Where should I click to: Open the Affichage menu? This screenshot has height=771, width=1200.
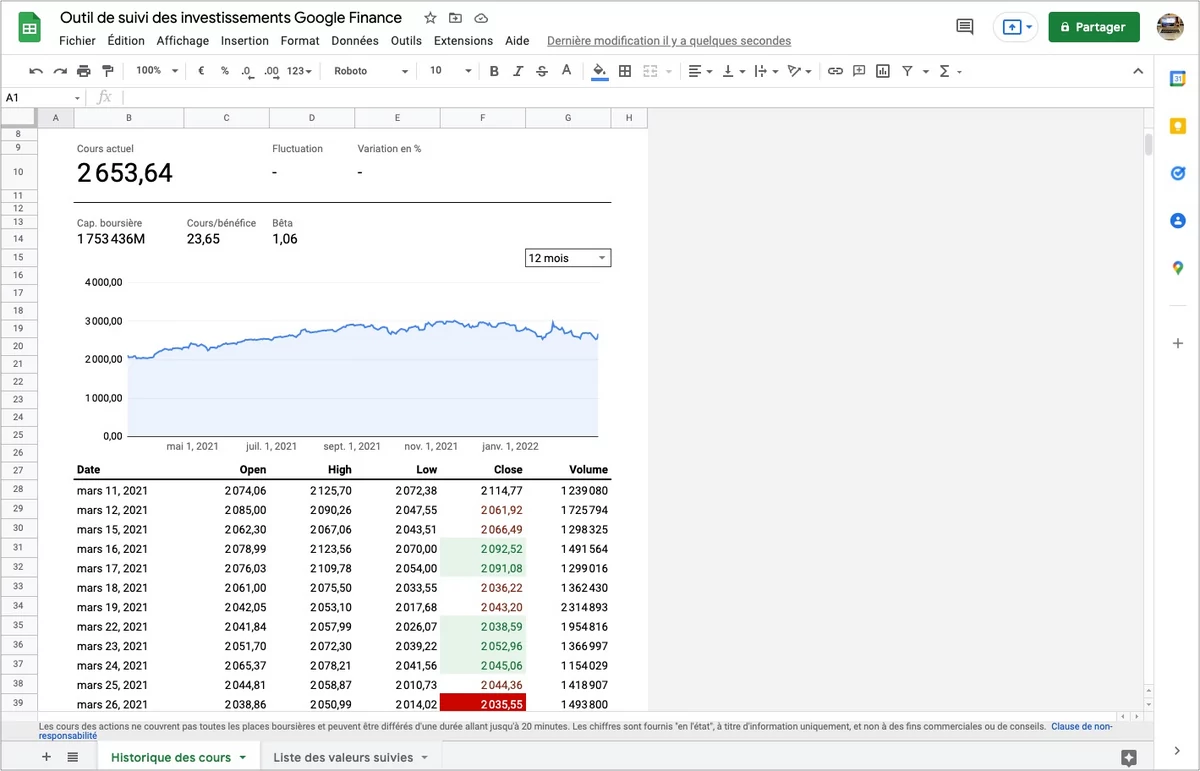(183, 41)
